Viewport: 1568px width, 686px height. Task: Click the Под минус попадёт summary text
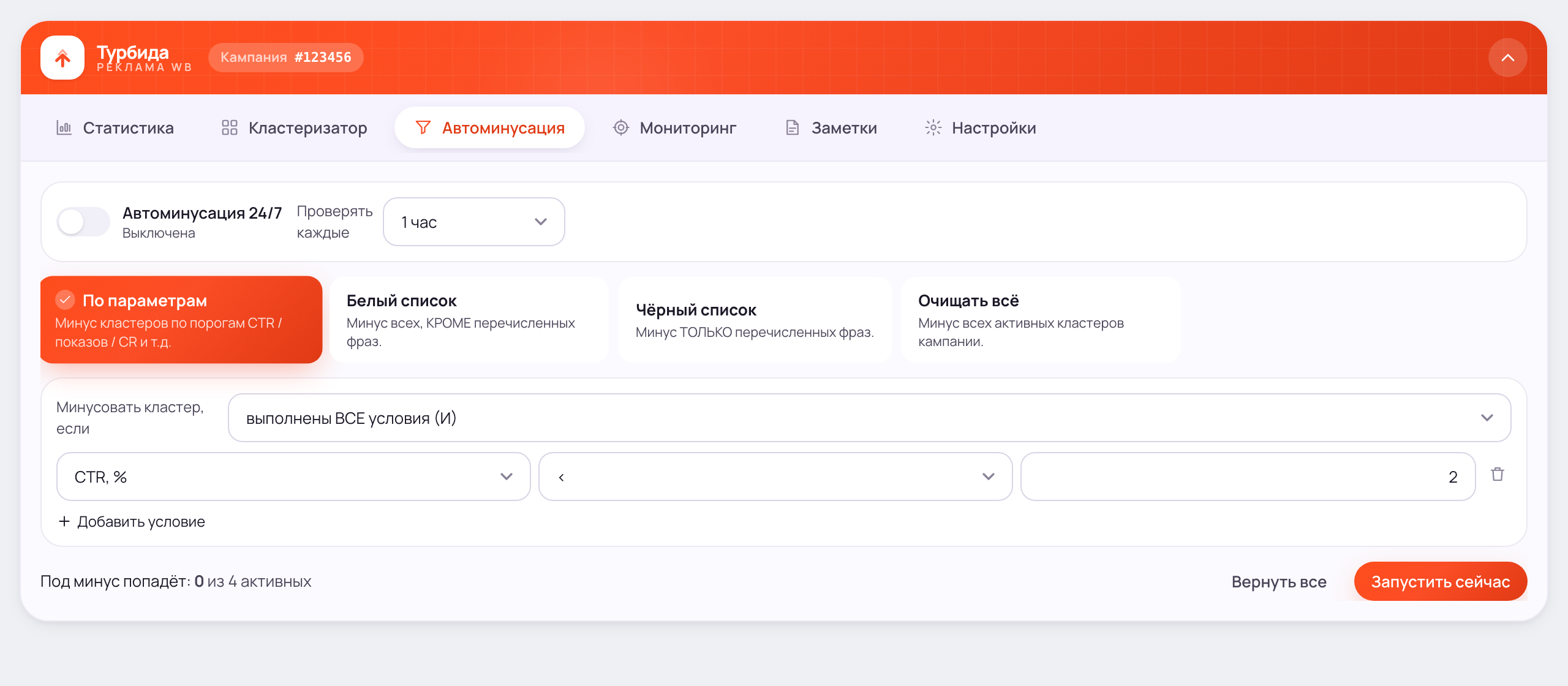coord(176,581)
